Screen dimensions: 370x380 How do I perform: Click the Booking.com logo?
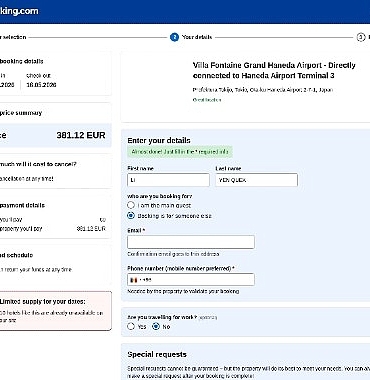(x=19, y=11)
